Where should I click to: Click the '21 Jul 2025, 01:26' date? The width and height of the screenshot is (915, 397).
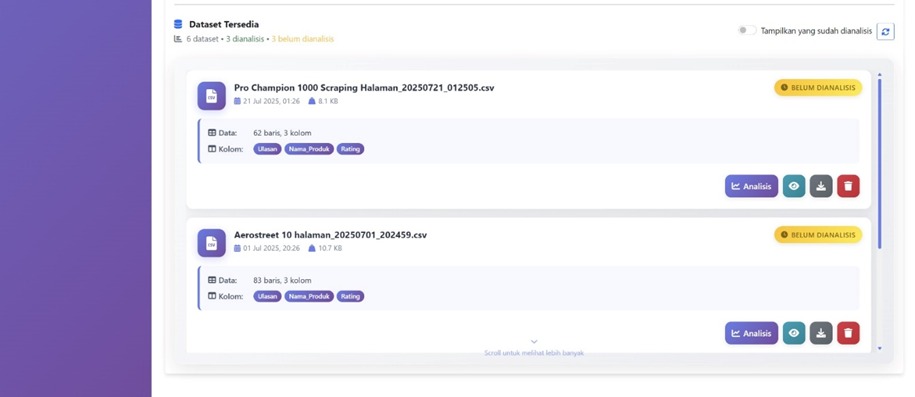tap(271, 101)
